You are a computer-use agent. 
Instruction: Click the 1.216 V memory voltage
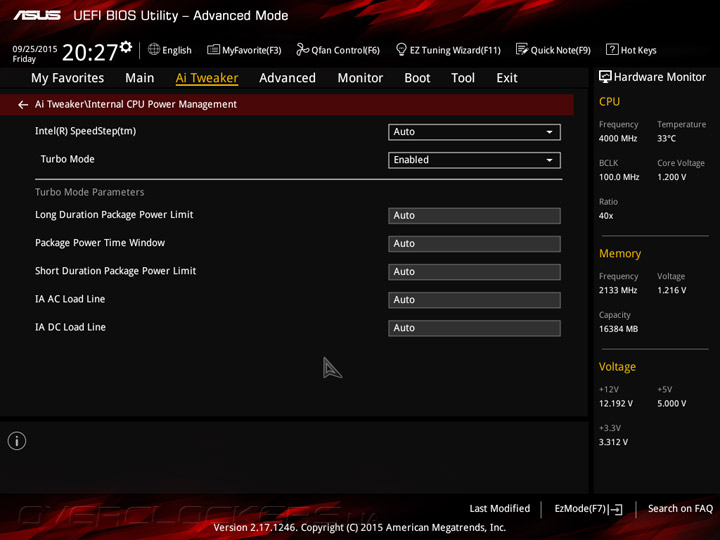672,291
